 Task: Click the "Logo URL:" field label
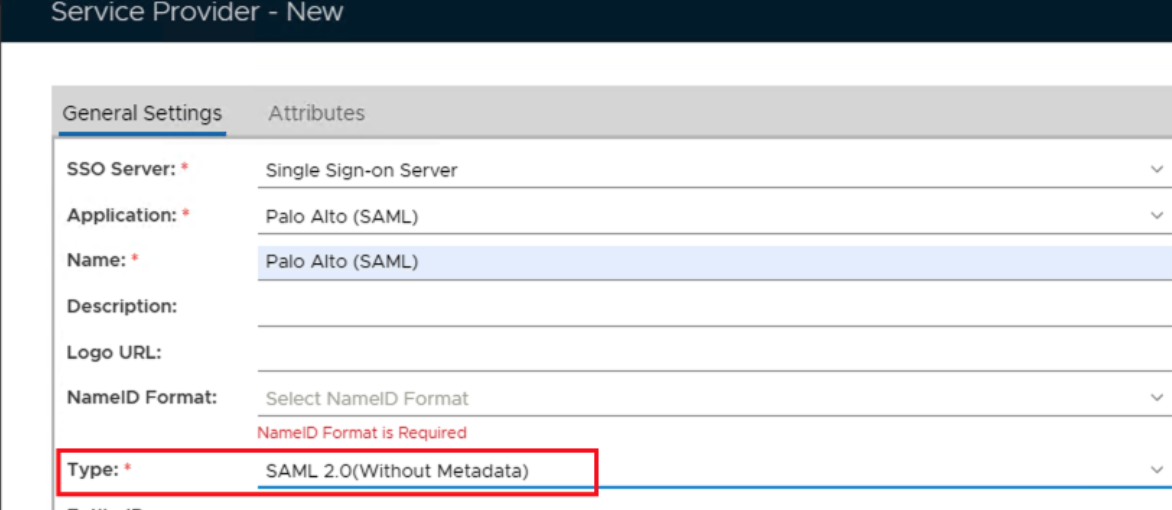[114, 352]
